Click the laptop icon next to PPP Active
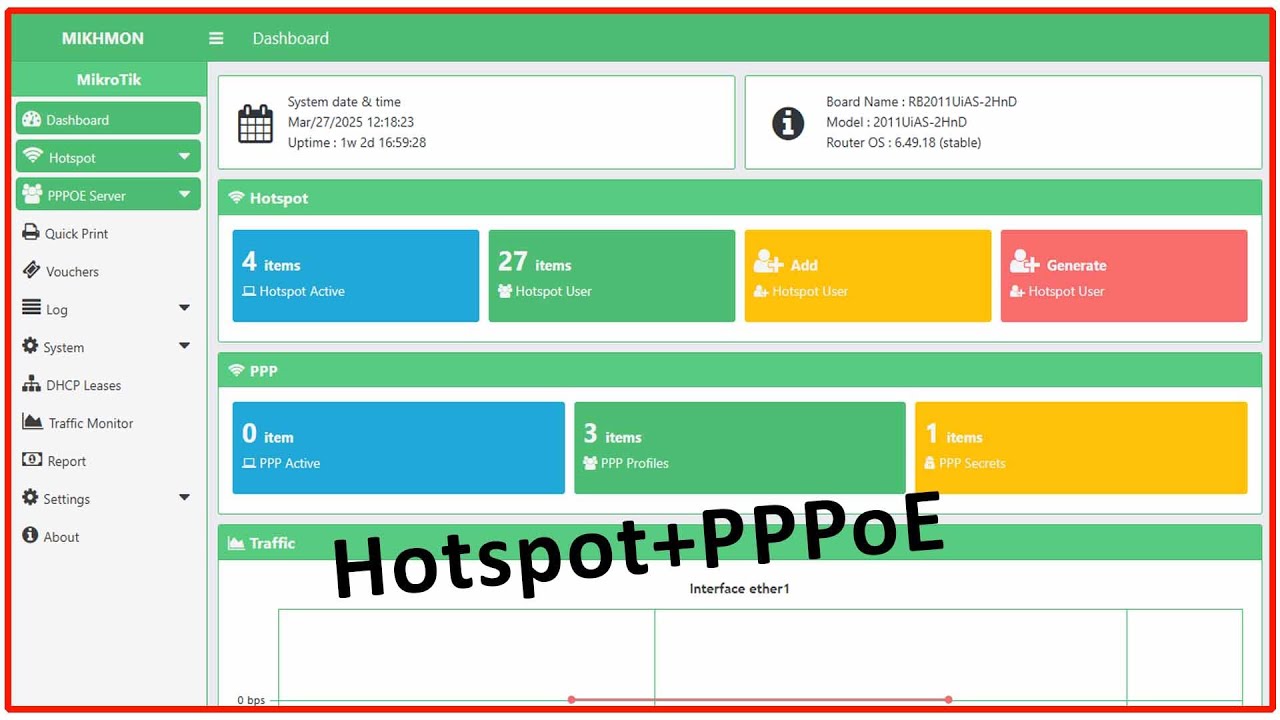This screenshot has width=1280, height=720. 249,463
